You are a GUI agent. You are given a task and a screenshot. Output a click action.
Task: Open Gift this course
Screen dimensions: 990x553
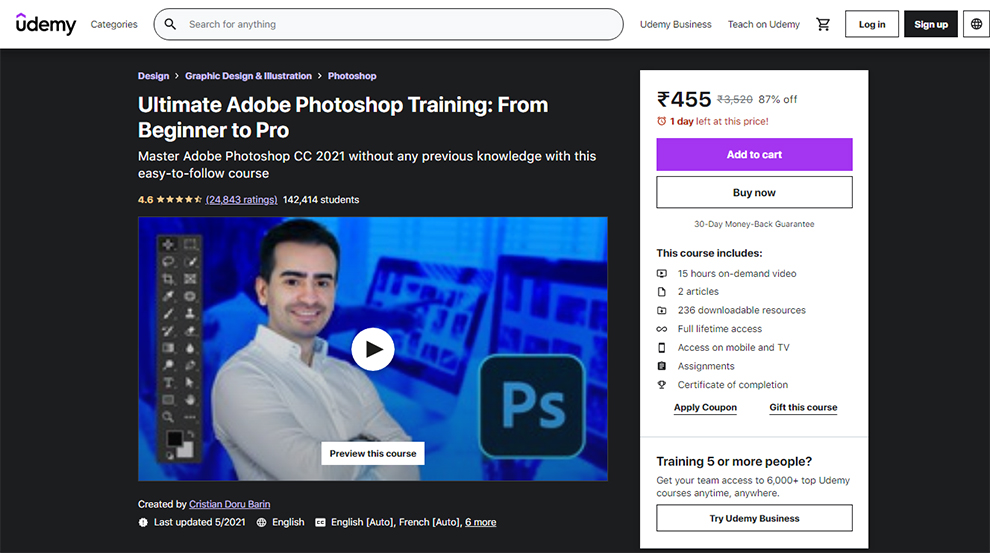coord(803,407)
